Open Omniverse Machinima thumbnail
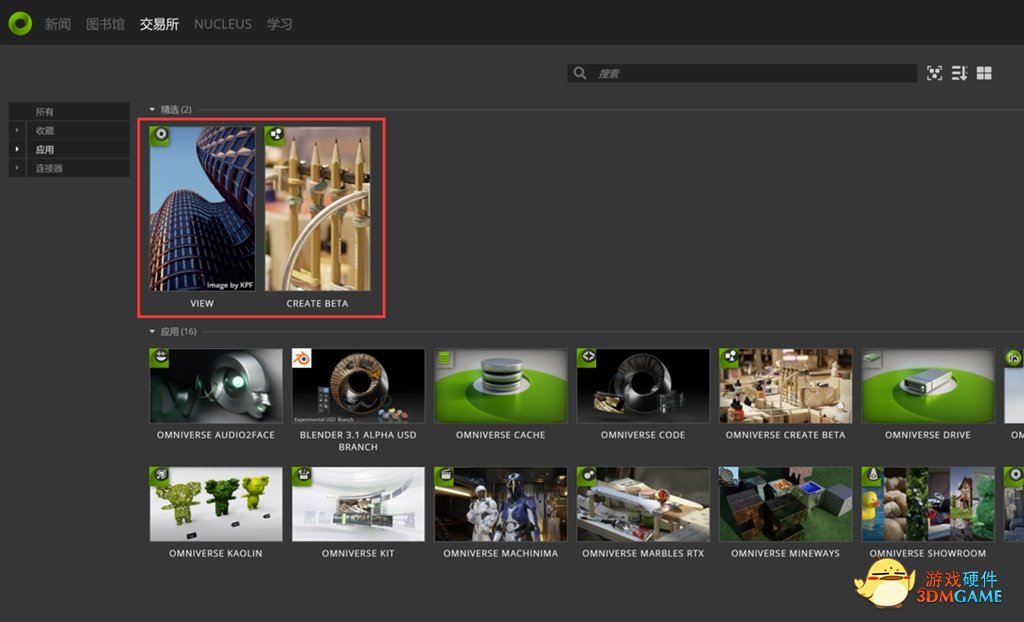This screenshot has width=1024, height=622. click(x=501, y=504)
